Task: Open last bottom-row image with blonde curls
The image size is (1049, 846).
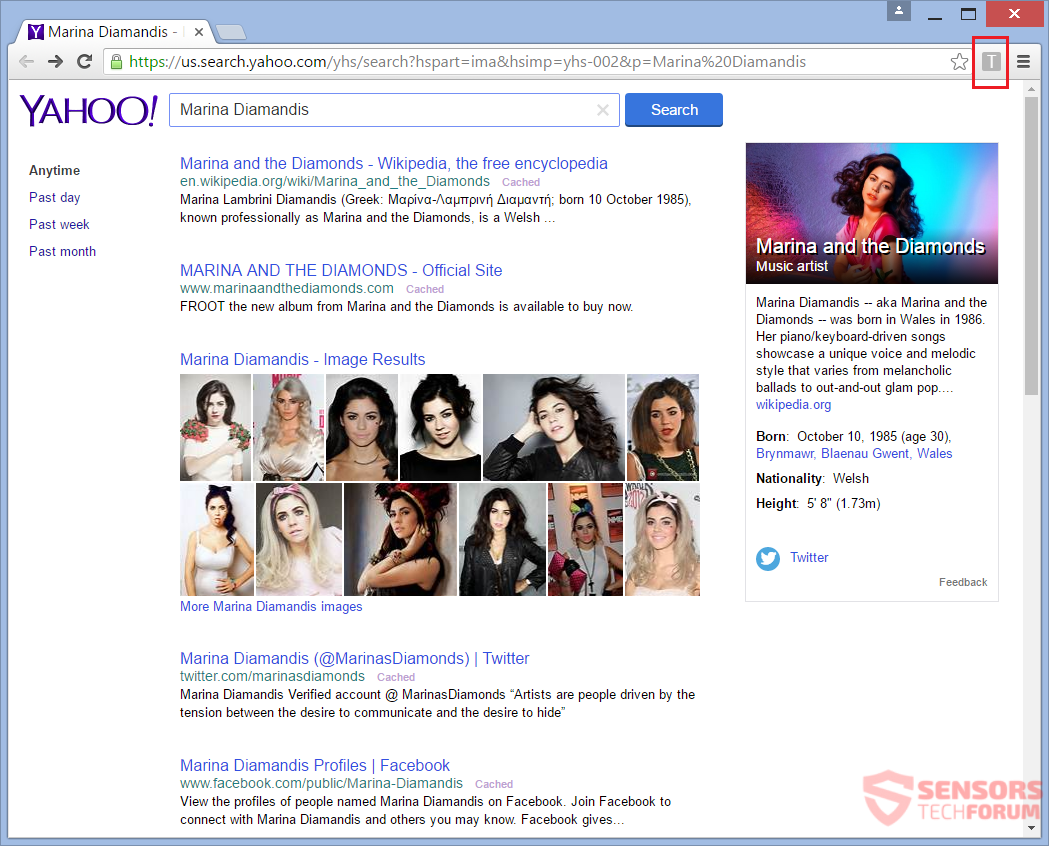Action: pyautogui.click(x=662, y=539)
